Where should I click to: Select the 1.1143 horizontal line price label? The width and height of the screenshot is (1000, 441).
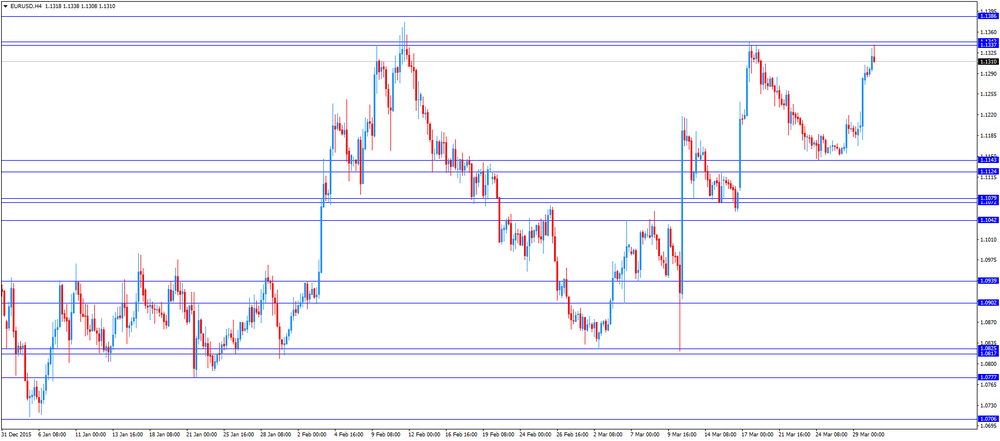click(988, 160)
